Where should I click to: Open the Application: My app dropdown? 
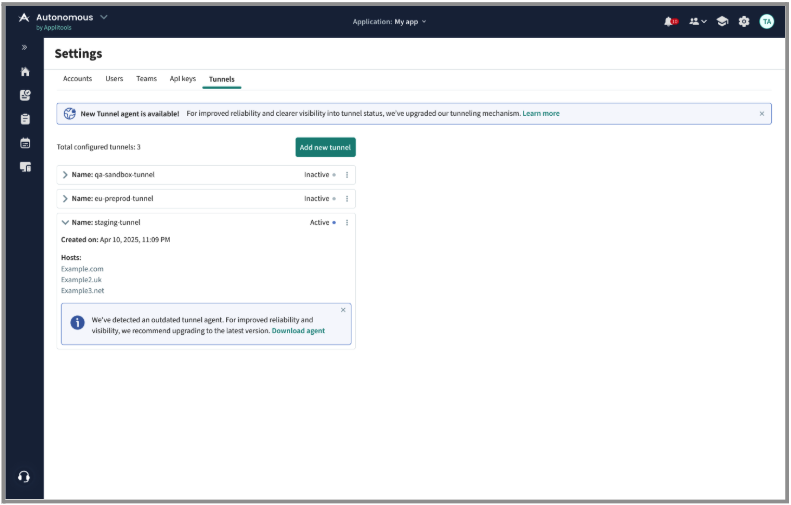389,21
